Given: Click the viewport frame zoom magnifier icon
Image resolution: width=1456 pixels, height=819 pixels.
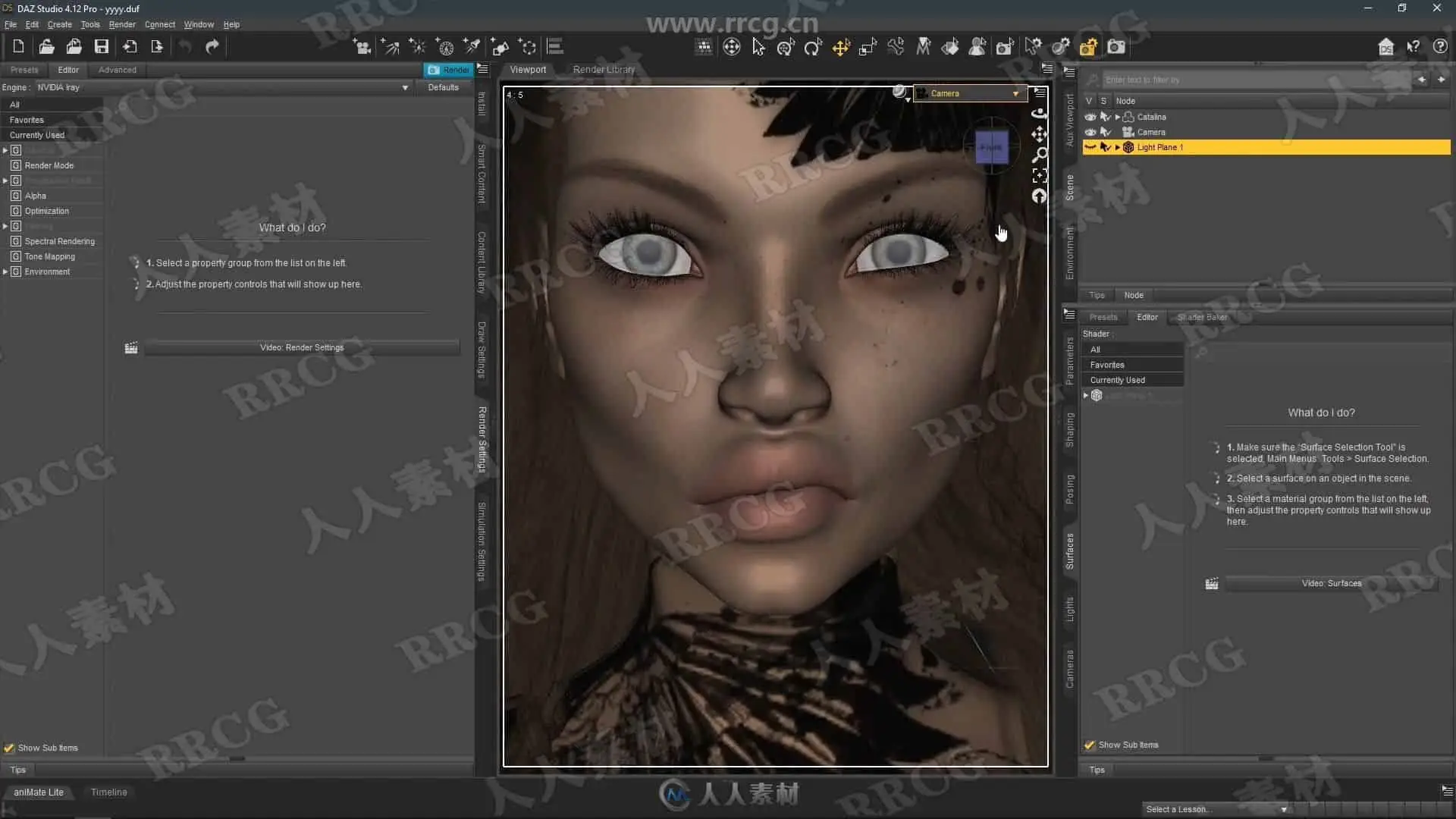Looking at the screenshot, I should click(x=1040, y=155).
